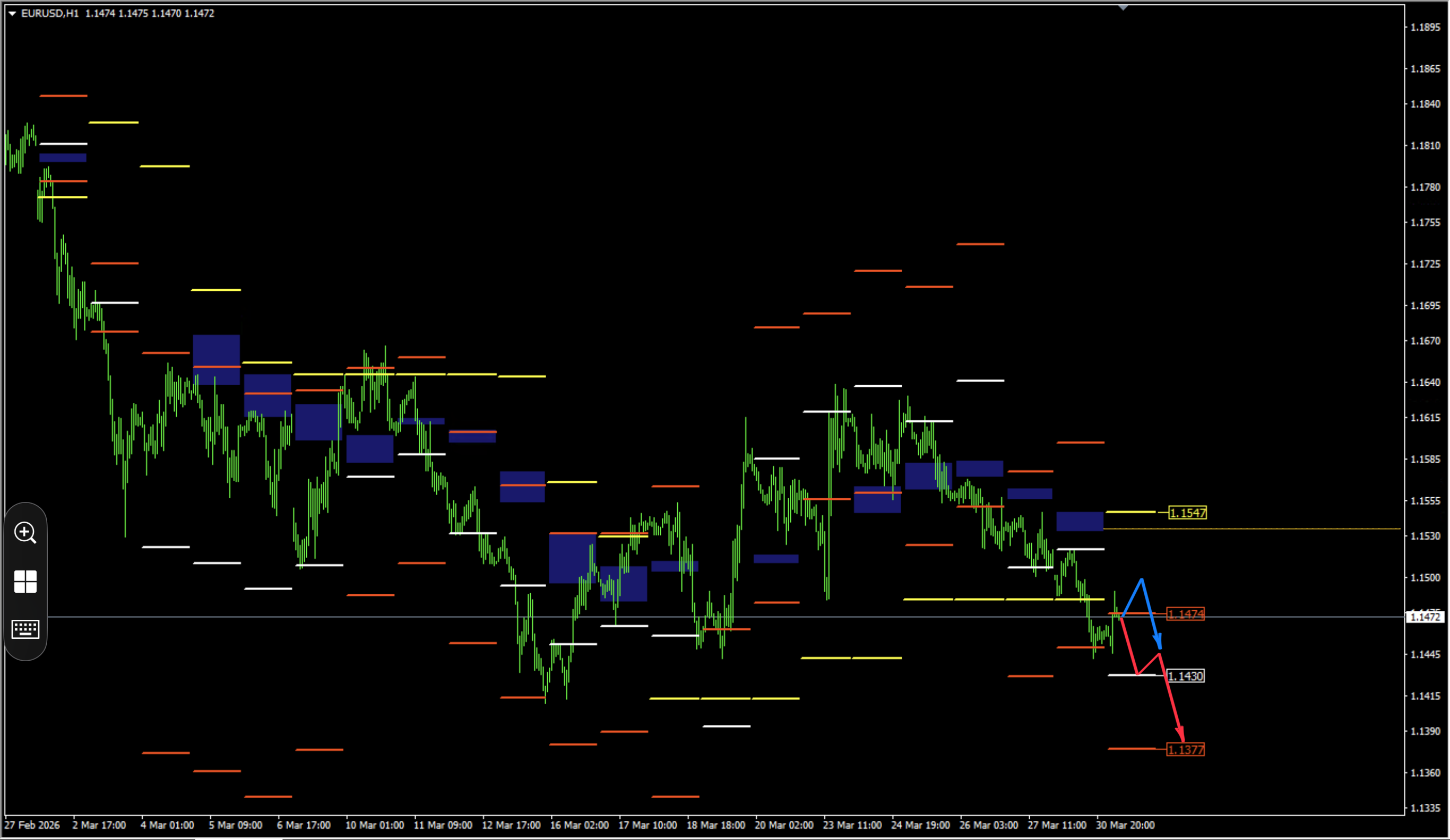Click the chart shift triangle marker at top

tap(1123, 7)
